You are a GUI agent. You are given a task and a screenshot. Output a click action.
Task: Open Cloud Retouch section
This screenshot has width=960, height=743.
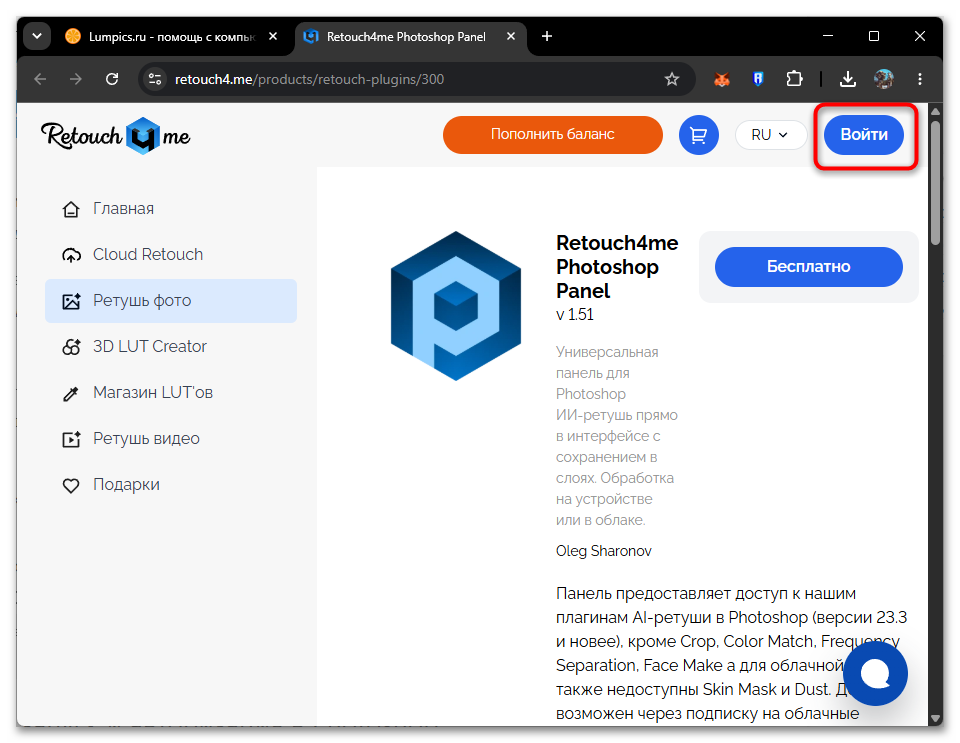pyautogui.click(x=171, y=255)
